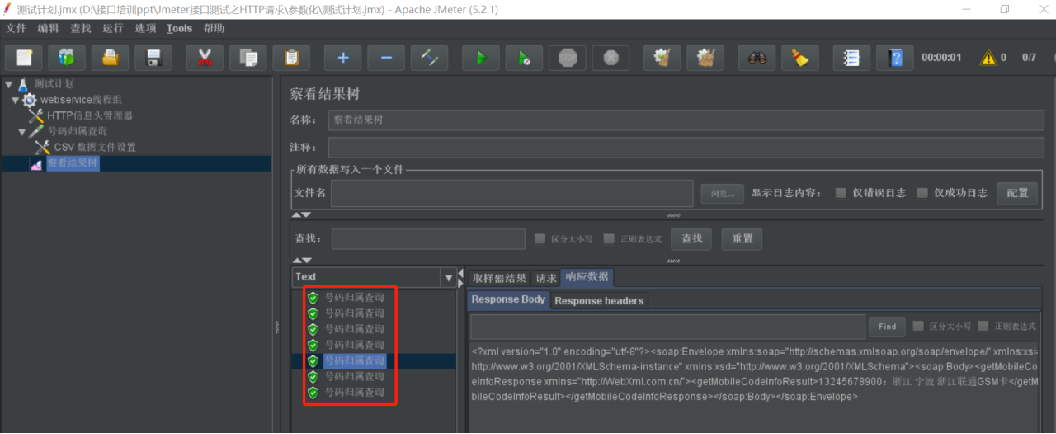Focus the 查找 search text field
The width and height of the screenshot is (1056, 434).
pyautogui.click(x=428, y=239)
